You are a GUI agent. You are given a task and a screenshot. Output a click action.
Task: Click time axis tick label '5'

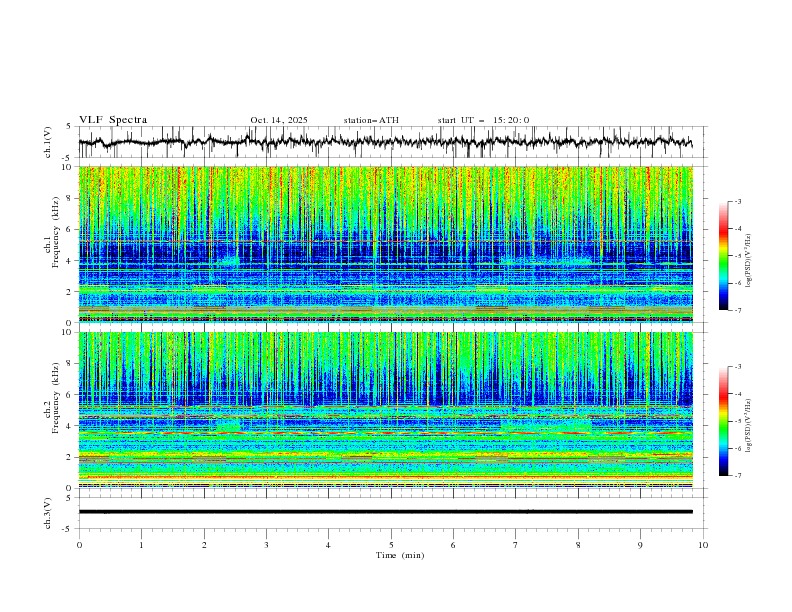coord(391,545)
